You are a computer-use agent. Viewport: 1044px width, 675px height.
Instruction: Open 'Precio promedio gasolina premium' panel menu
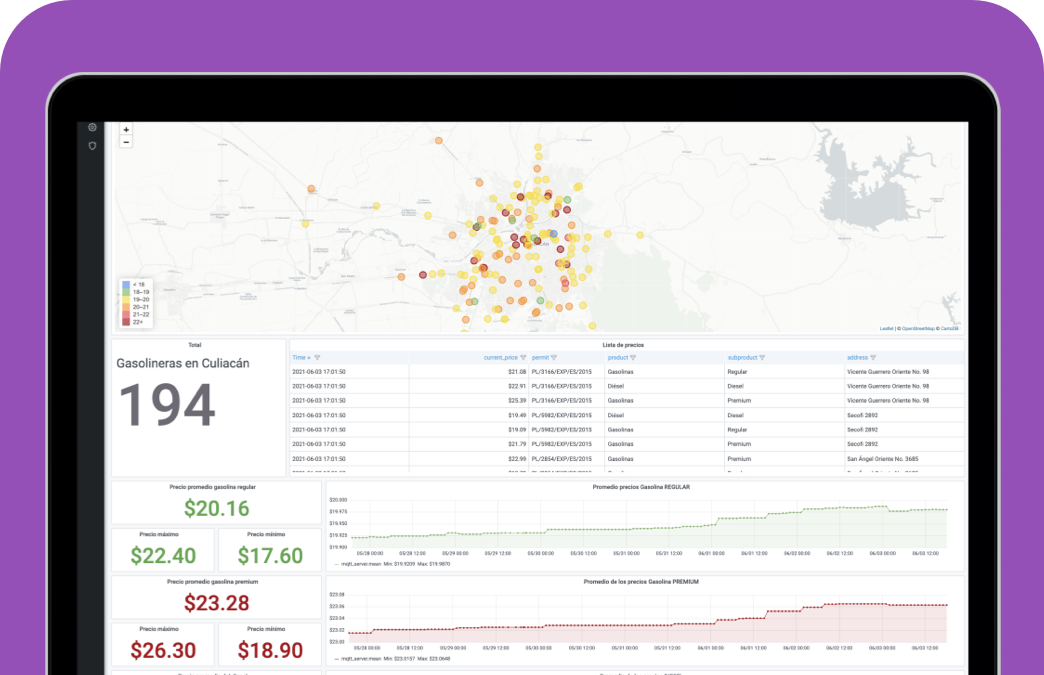coord(212,582)
